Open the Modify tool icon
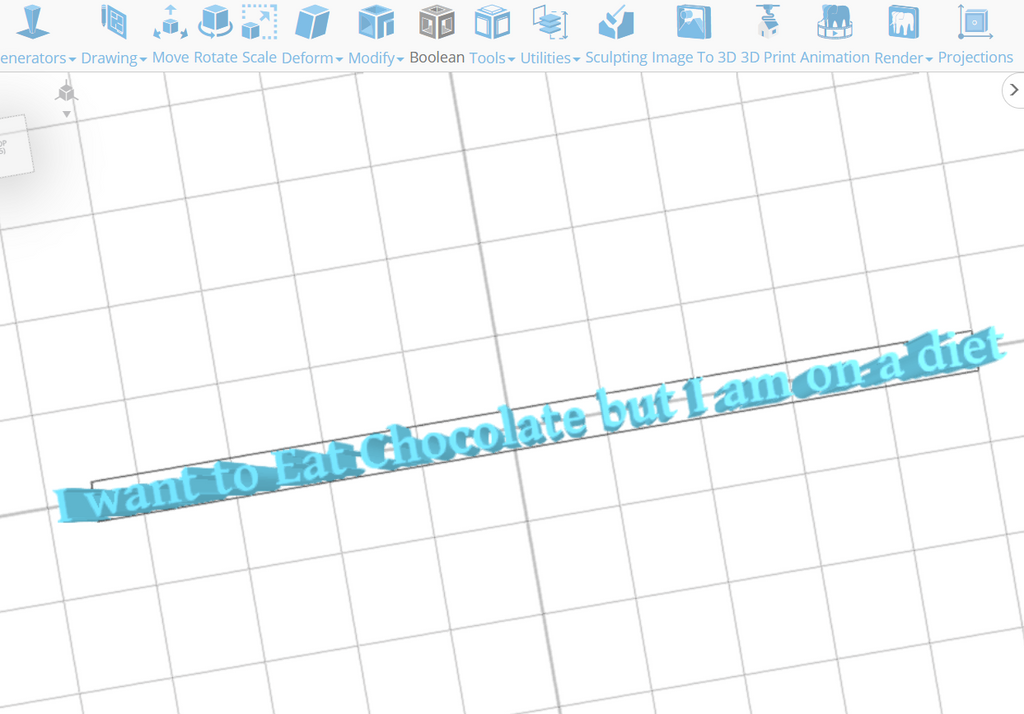Viewport: 1024px width, 714px height. point(376,22)
